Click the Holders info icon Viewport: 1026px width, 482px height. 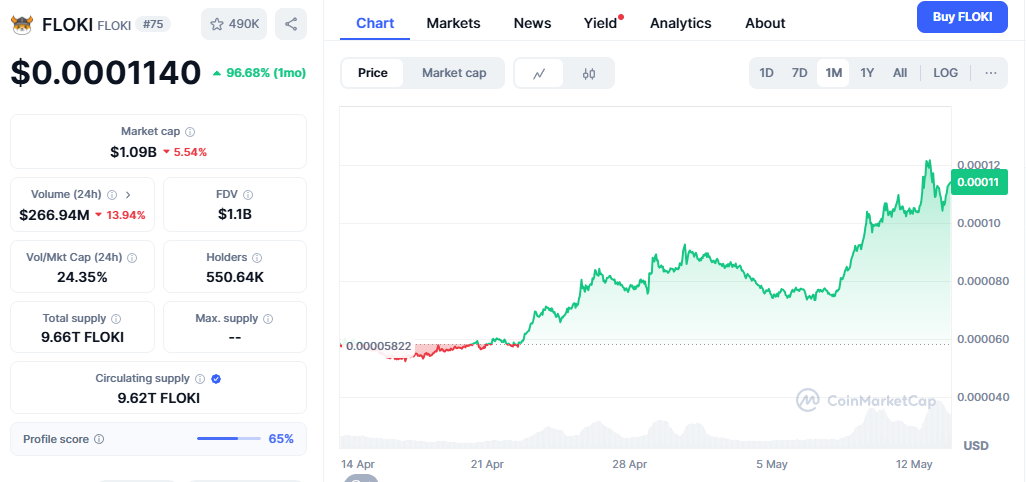click(257, 258)
